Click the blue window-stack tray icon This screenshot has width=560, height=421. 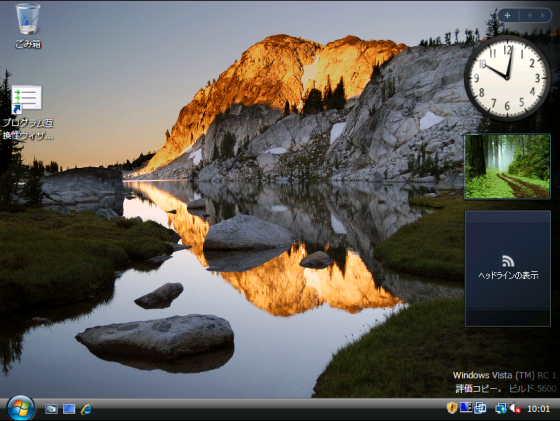tap(480, 408)
